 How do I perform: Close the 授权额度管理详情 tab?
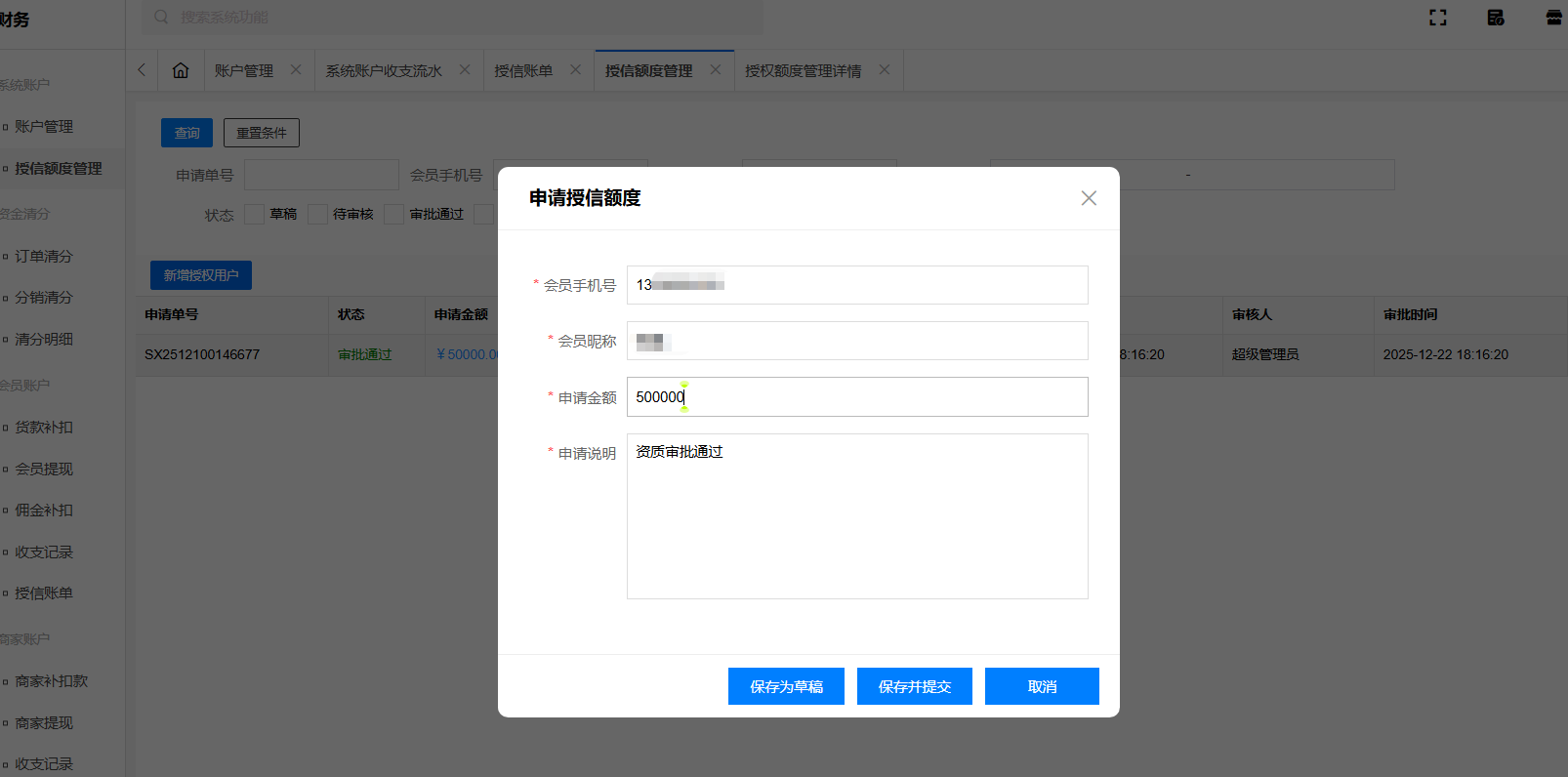pos(885,69)
